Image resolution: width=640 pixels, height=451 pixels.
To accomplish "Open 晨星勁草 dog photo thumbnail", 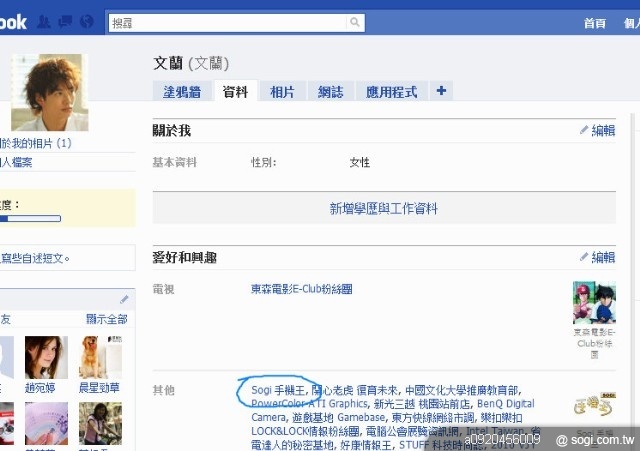I will (100, 357).
